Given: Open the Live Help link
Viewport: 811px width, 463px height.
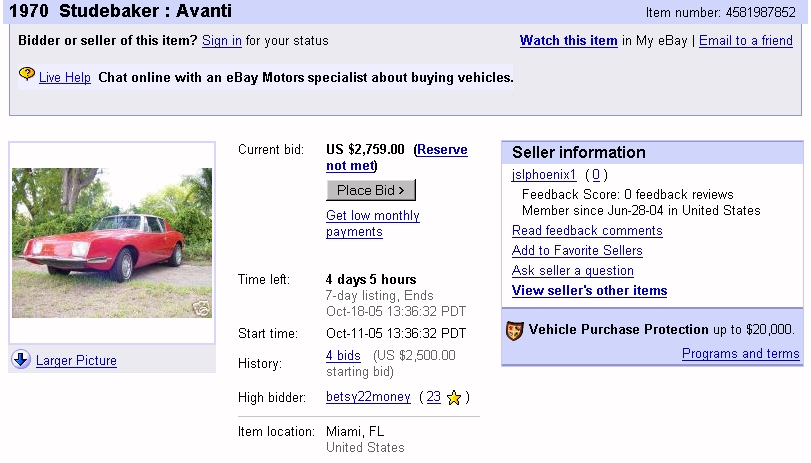Looking at the screenshot, I should coord(65,78).
